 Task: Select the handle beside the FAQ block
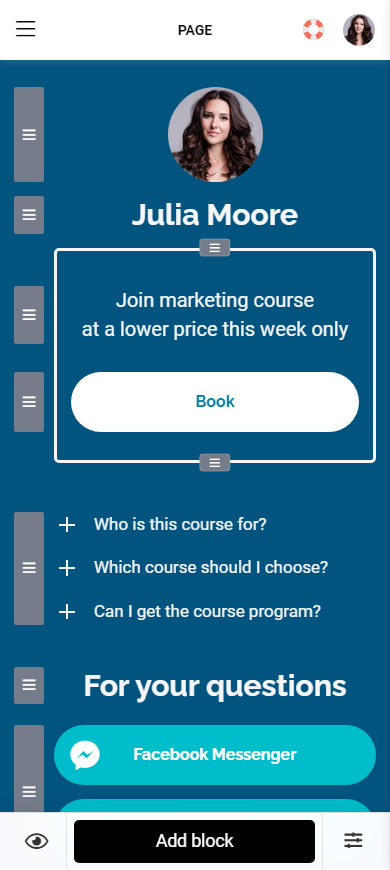click(x=29, y=568)
